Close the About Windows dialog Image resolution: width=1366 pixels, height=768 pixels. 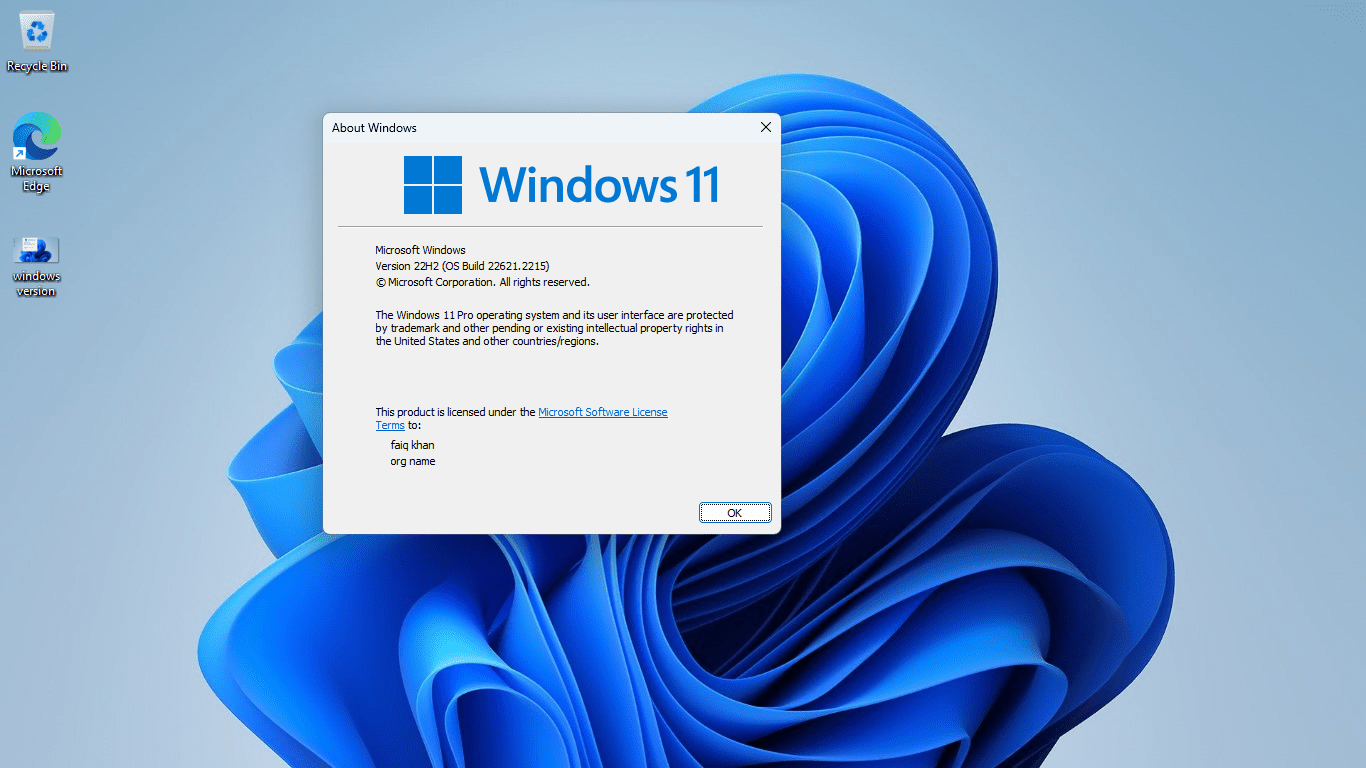[765, 127]
